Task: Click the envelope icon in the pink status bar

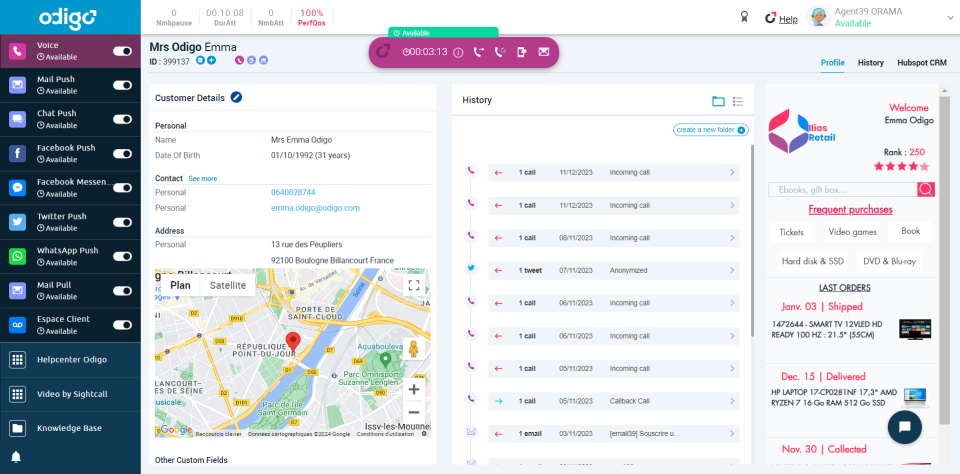Action: coord(543,52)
